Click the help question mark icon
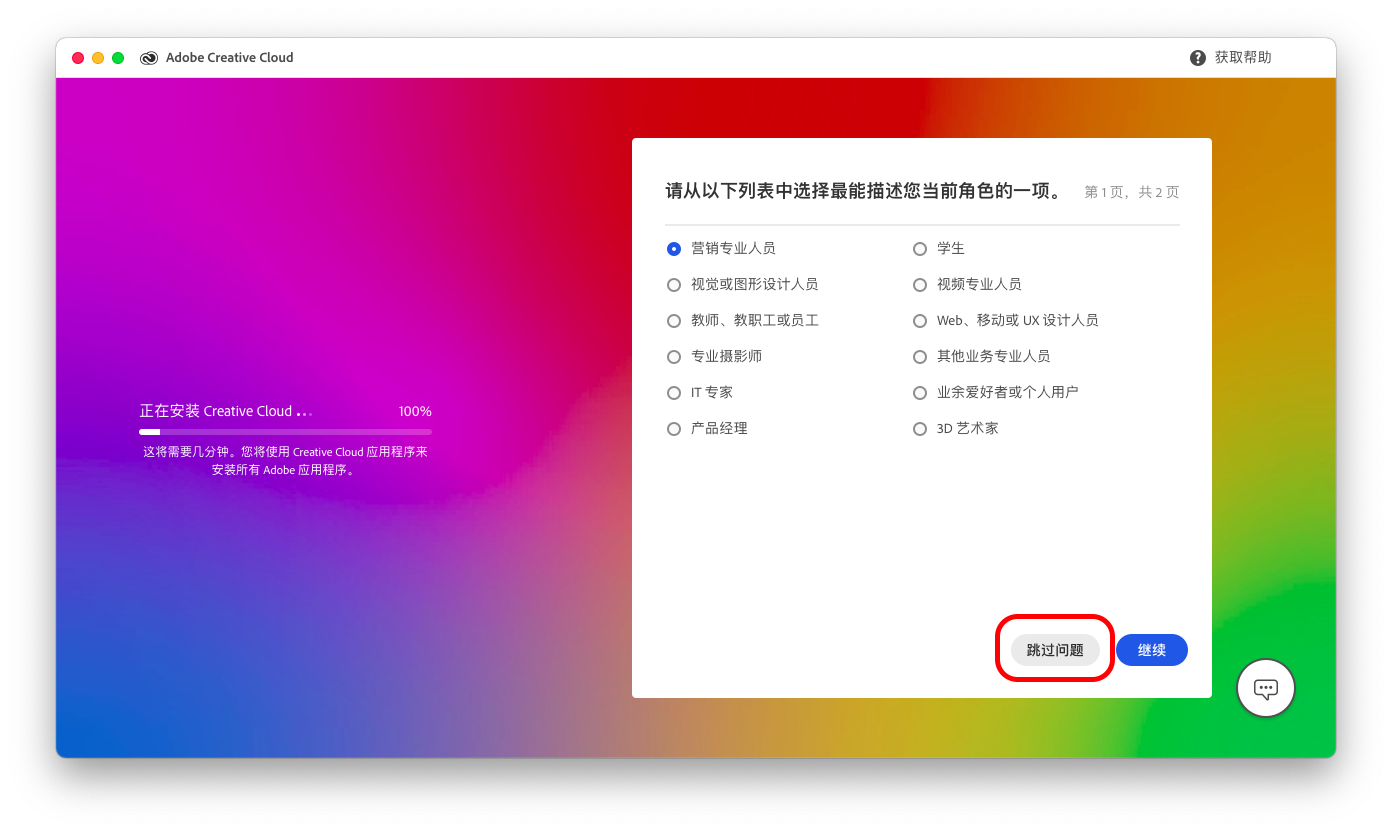Screen dimensions: 1392x832 [1198, 58]
